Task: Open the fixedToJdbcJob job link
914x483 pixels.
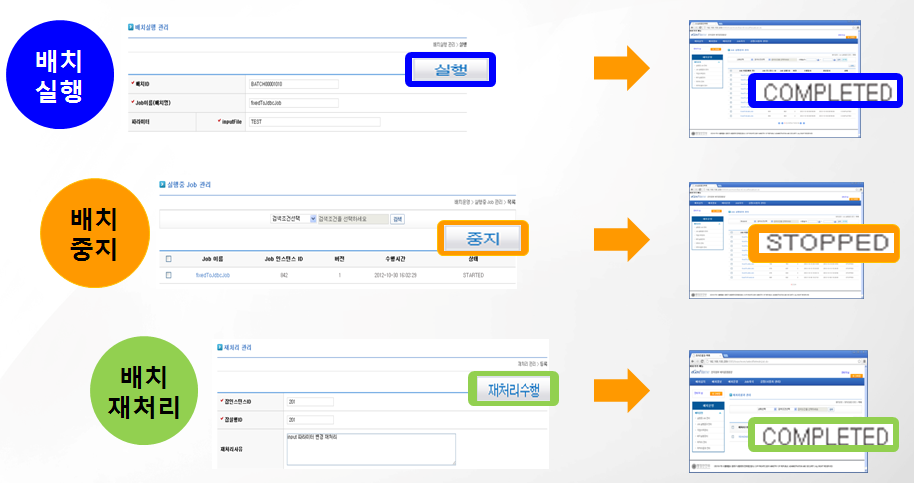Action: (212, 274)
